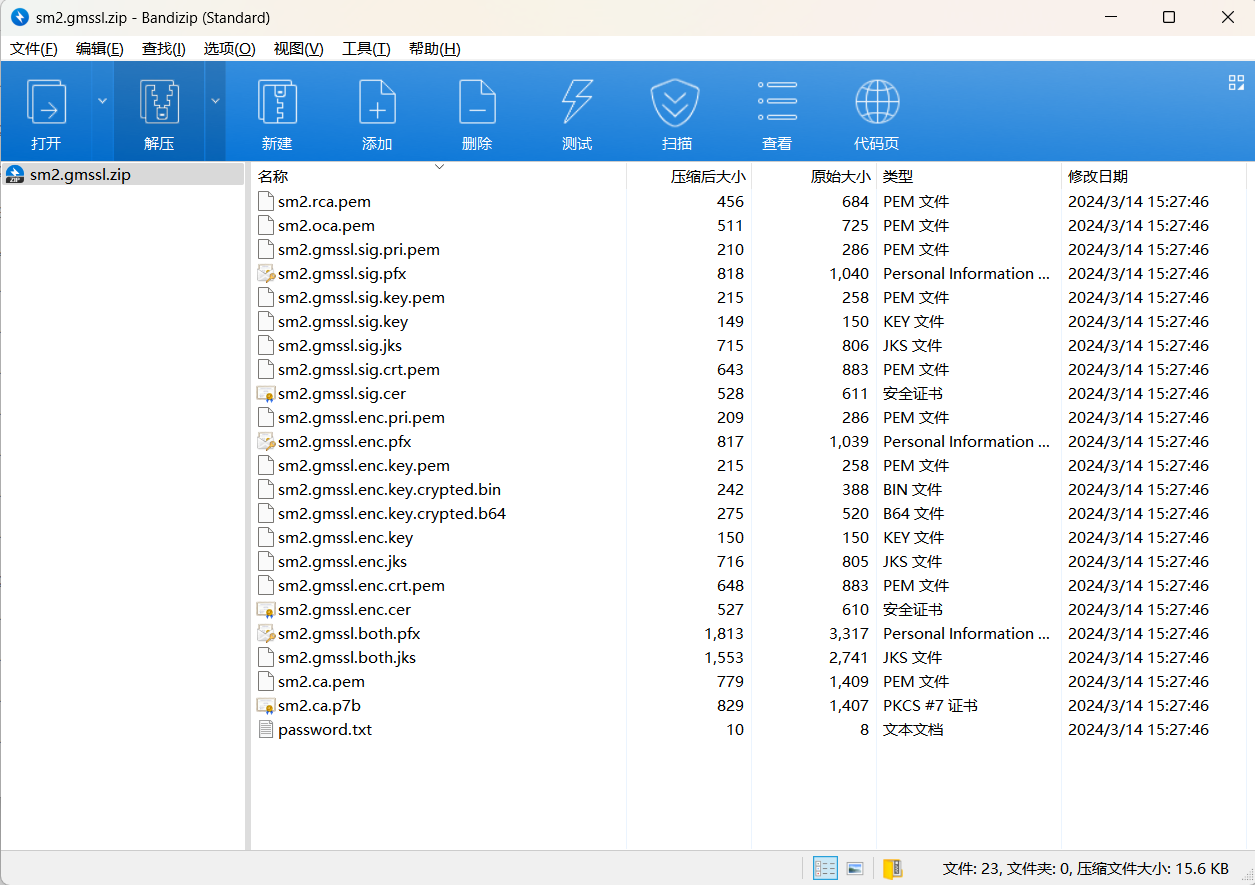The height and width of the screenshot is (885, 1255).
Task: Click icon of password.txt document
Action: point(265,729)
